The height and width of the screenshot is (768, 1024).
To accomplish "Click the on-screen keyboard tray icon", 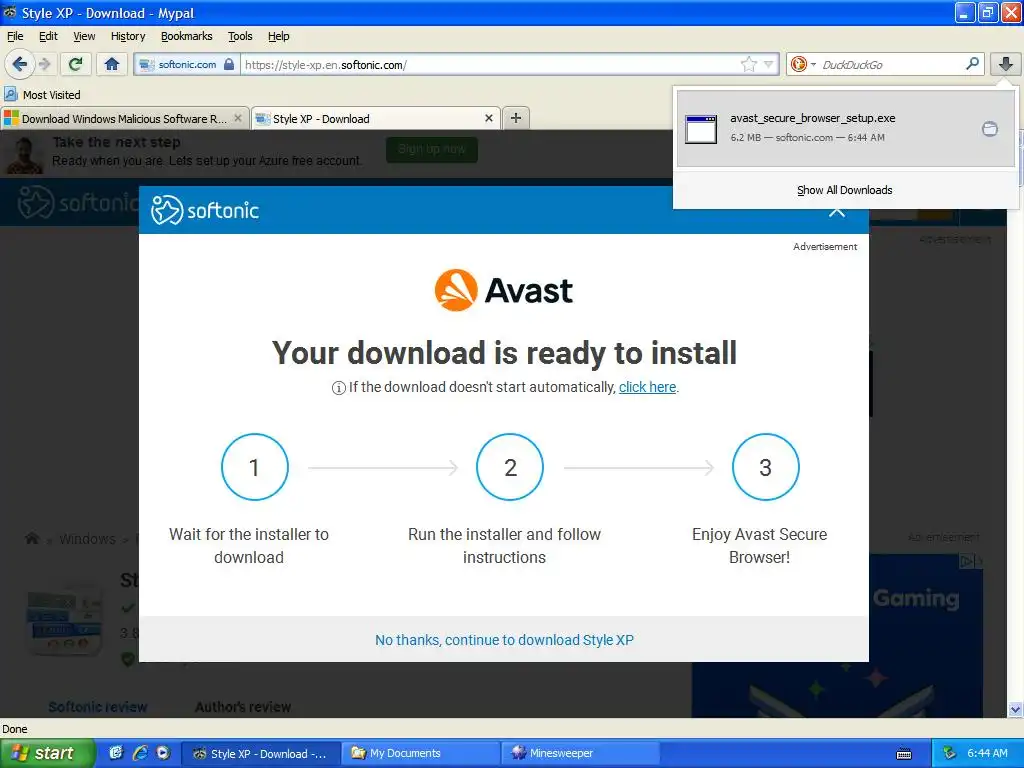I will [904, 754].
